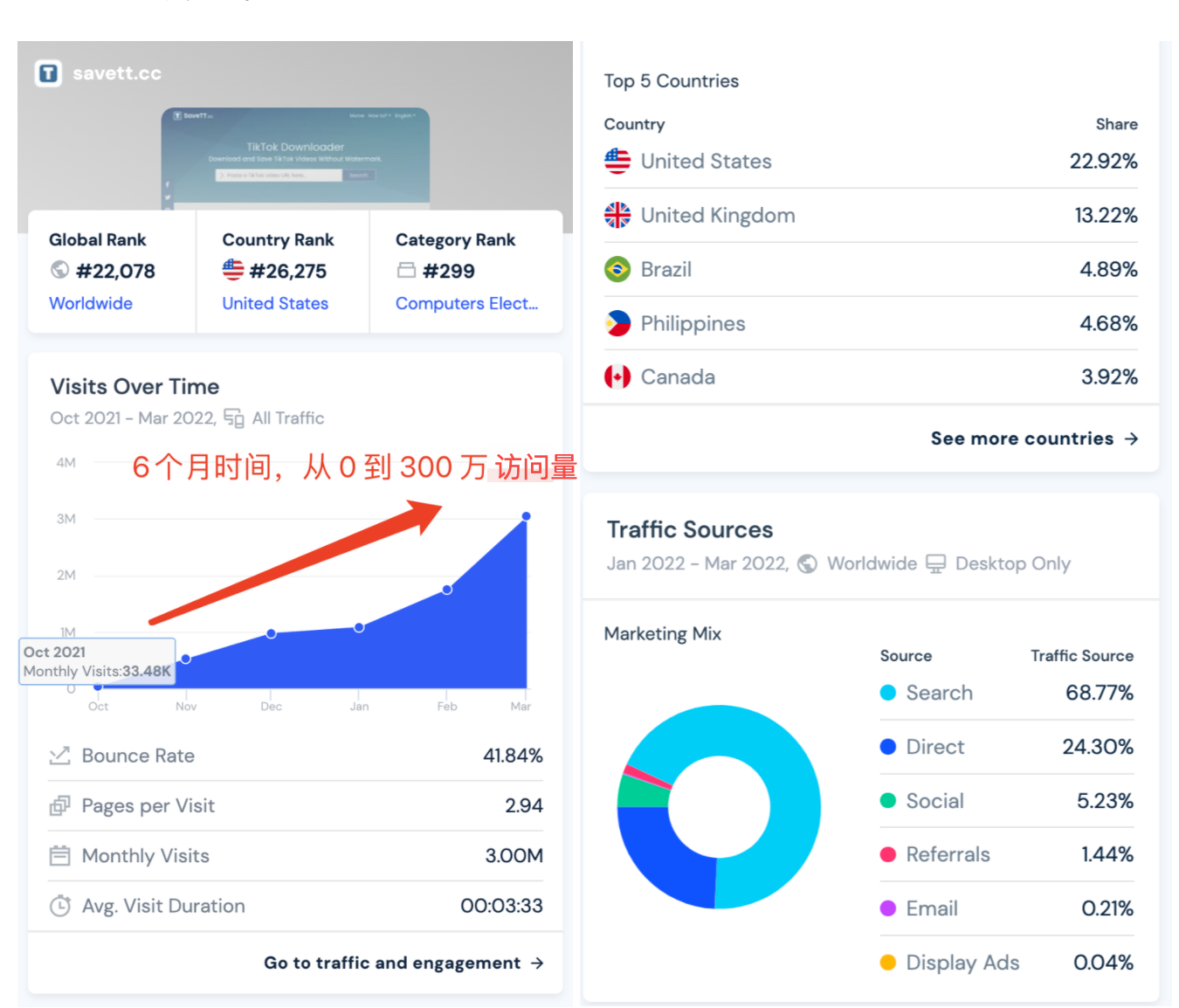The width and height of the screenshot is (1179, 1008).
Task: Click the Category Rank folder icon
Action: pos(406,270)
